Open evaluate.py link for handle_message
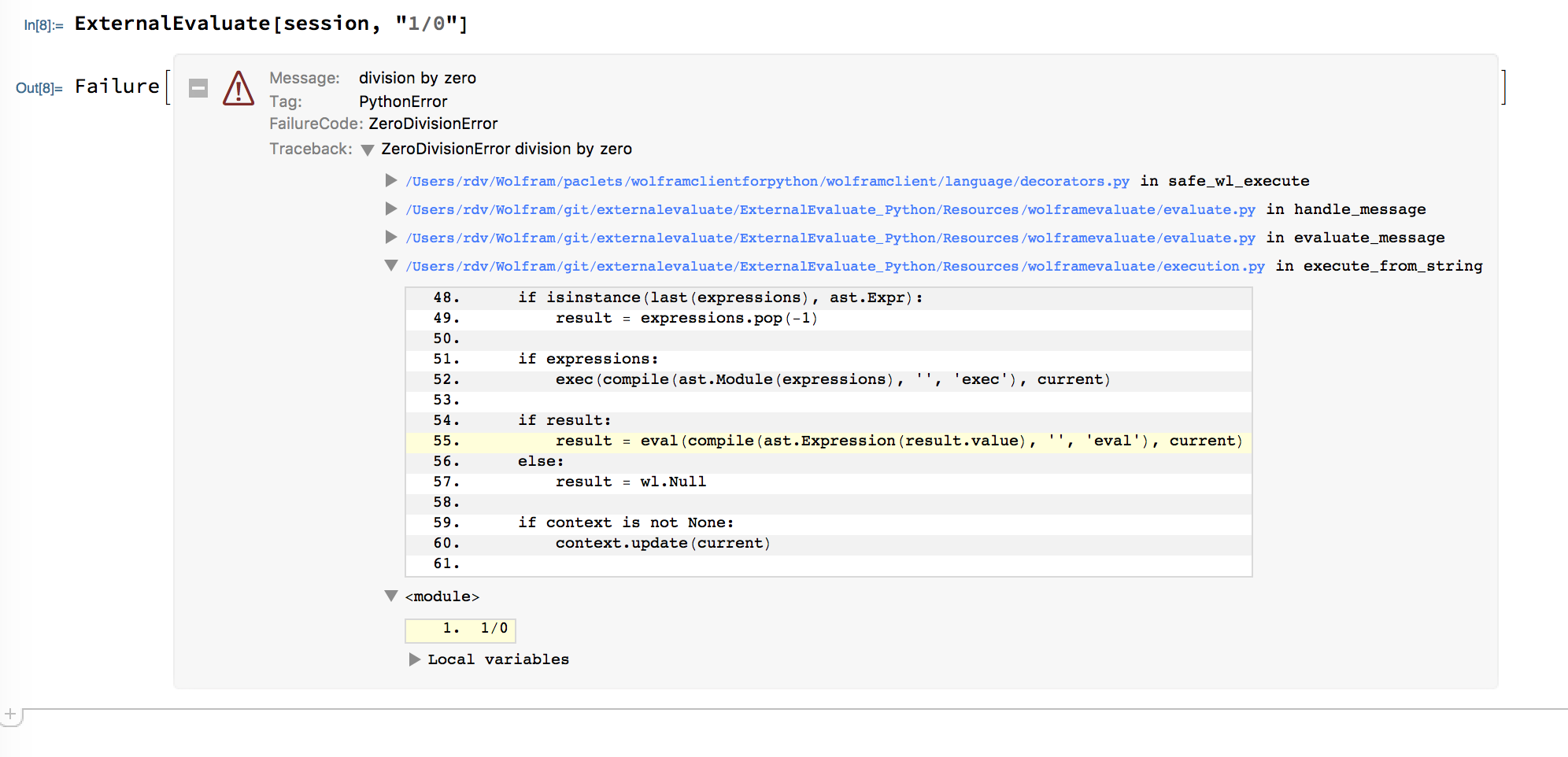Screen dimensions: 1568x757 click(830, 210)
